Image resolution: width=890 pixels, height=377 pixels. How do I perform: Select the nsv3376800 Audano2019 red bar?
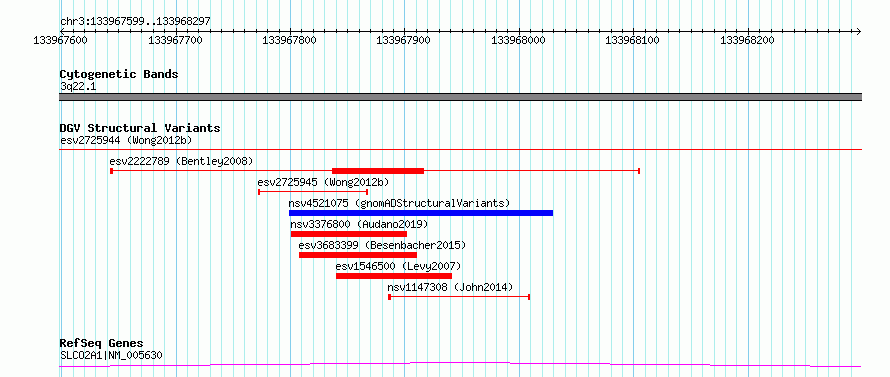coord(349,234)
